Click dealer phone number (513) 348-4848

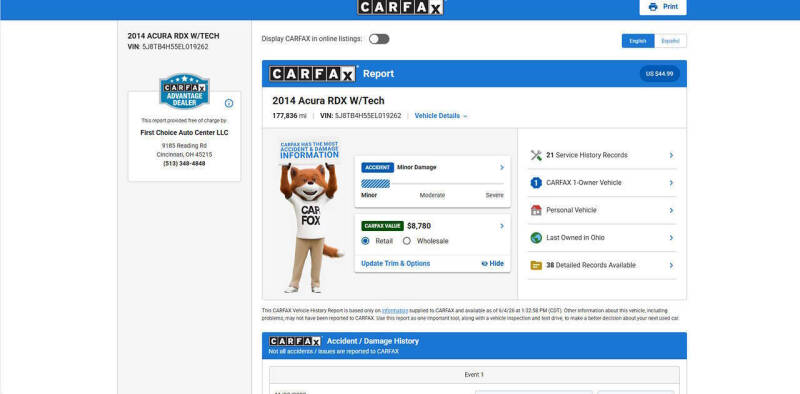click(184, 163)
